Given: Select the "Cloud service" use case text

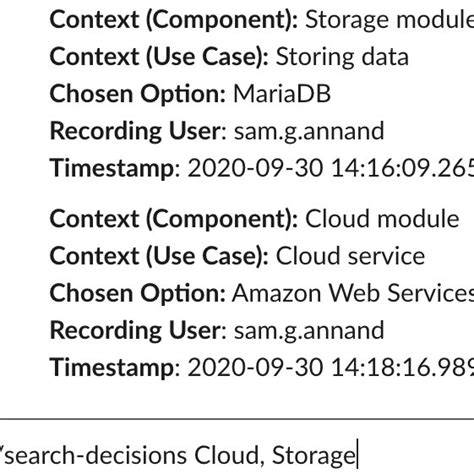Looking at the screenshot, I should tap(350, 256).
